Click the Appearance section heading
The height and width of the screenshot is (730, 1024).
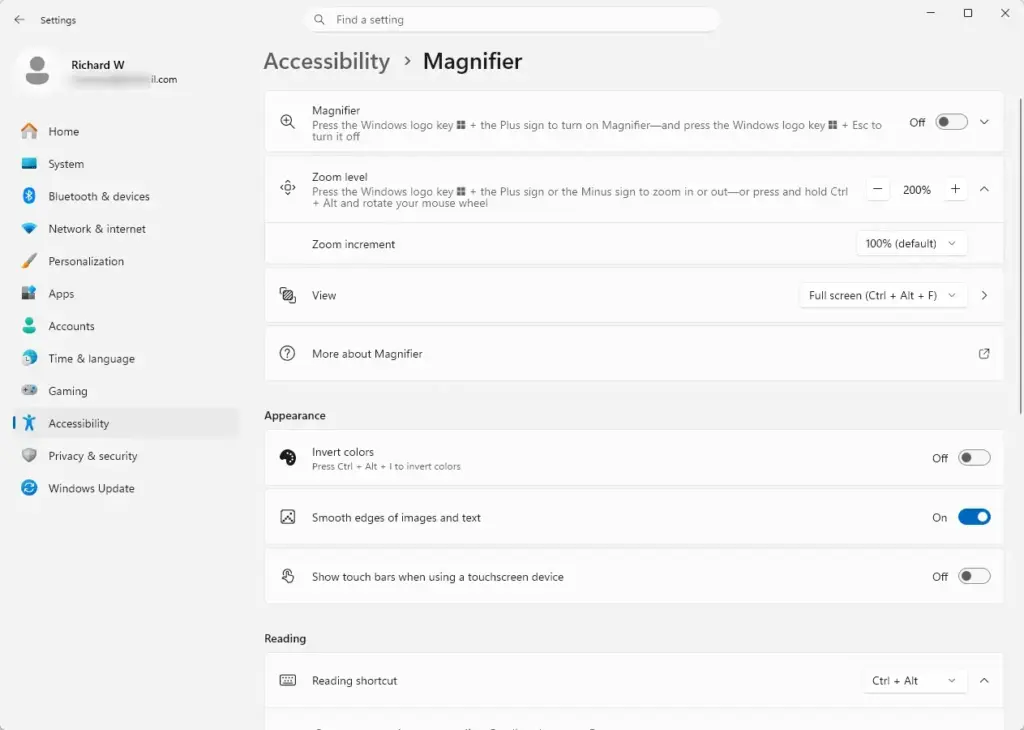(295, 415)
